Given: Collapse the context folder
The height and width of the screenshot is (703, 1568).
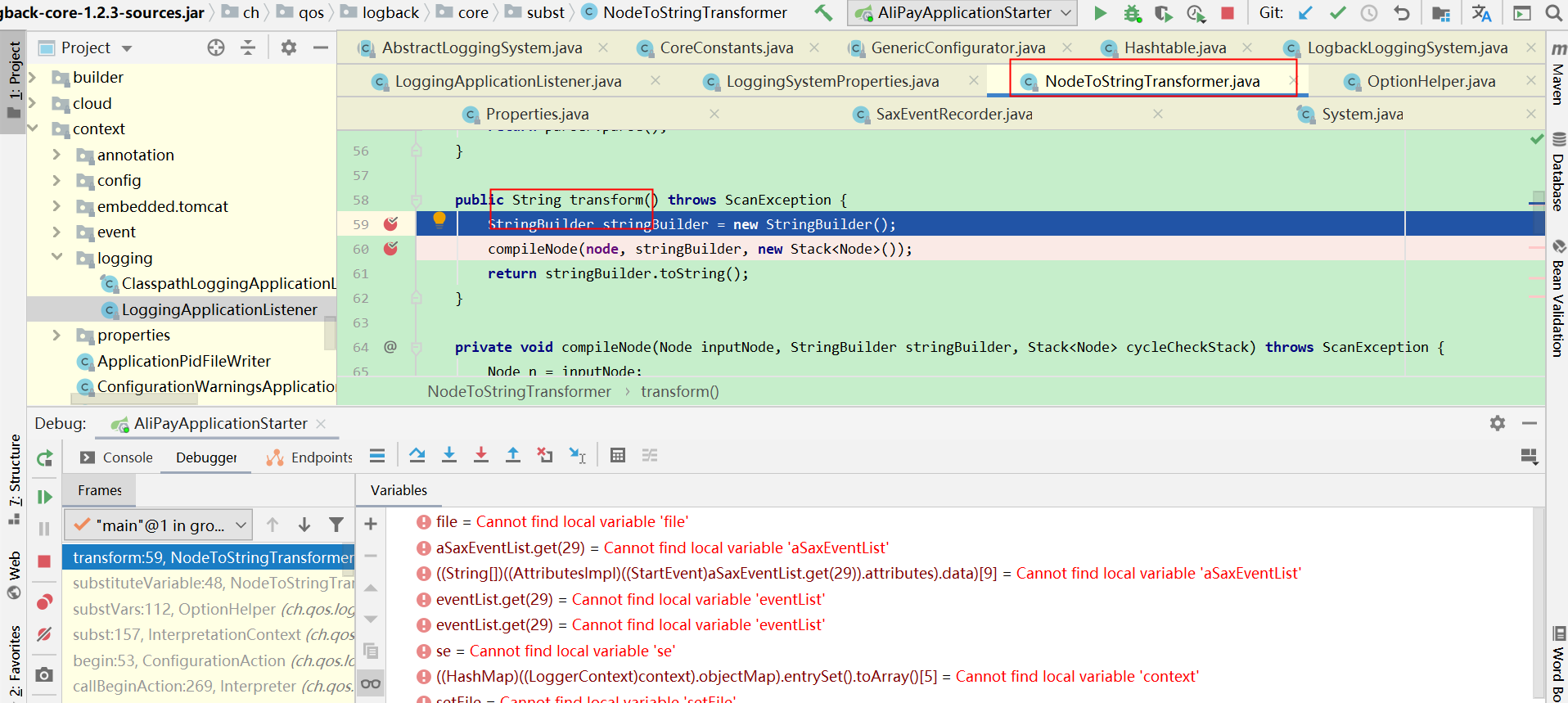Looking at the screenshot, I should tap(33, 128).
